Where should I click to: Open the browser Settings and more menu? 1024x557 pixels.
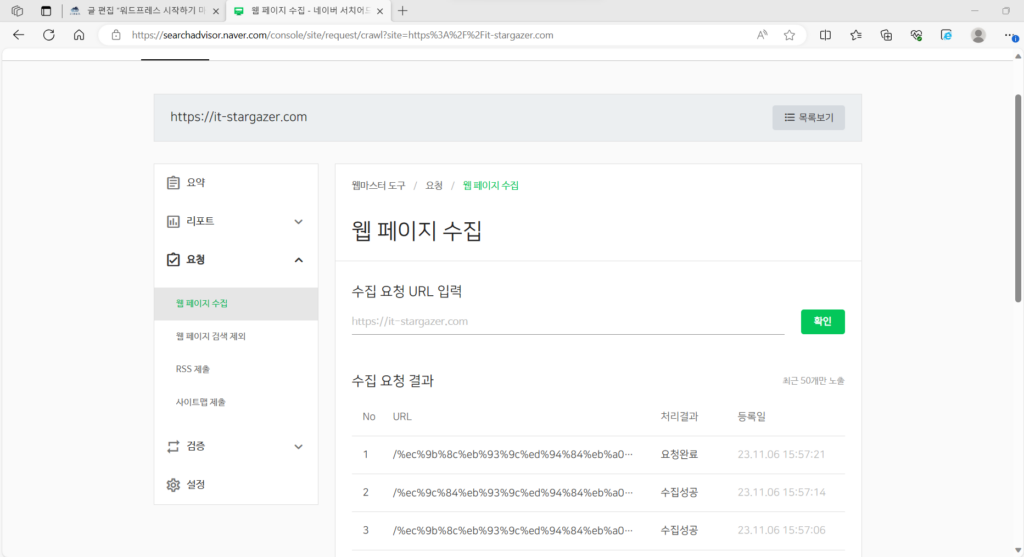coord(1010,35)
